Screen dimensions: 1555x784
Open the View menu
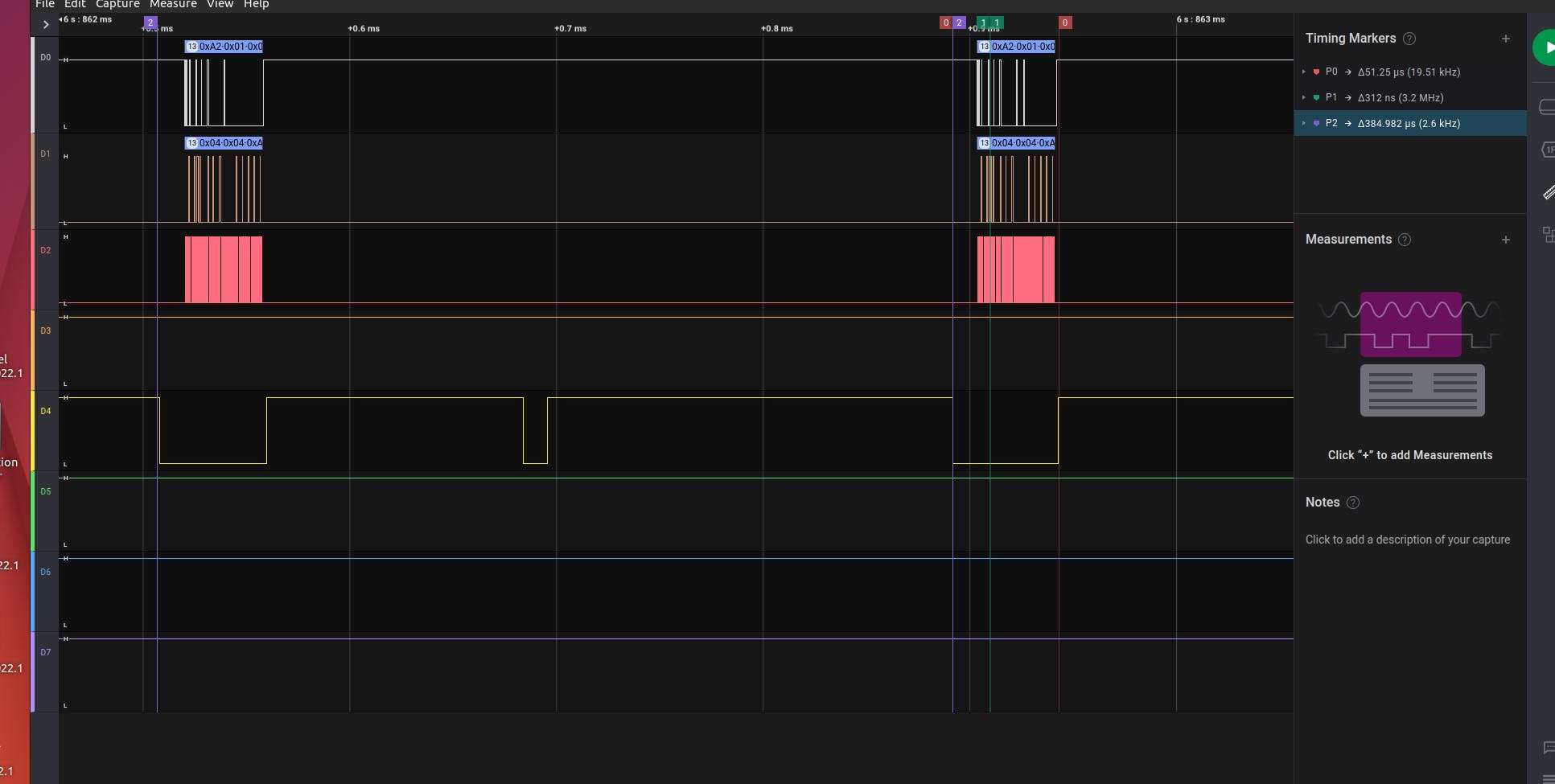[220, 4]
